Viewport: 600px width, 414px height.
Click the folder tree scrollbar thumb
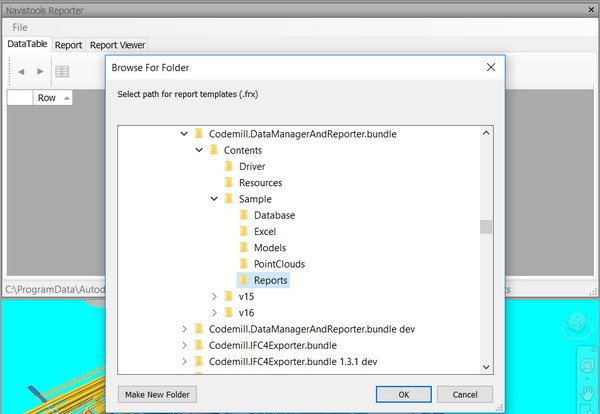coord(486,226)
